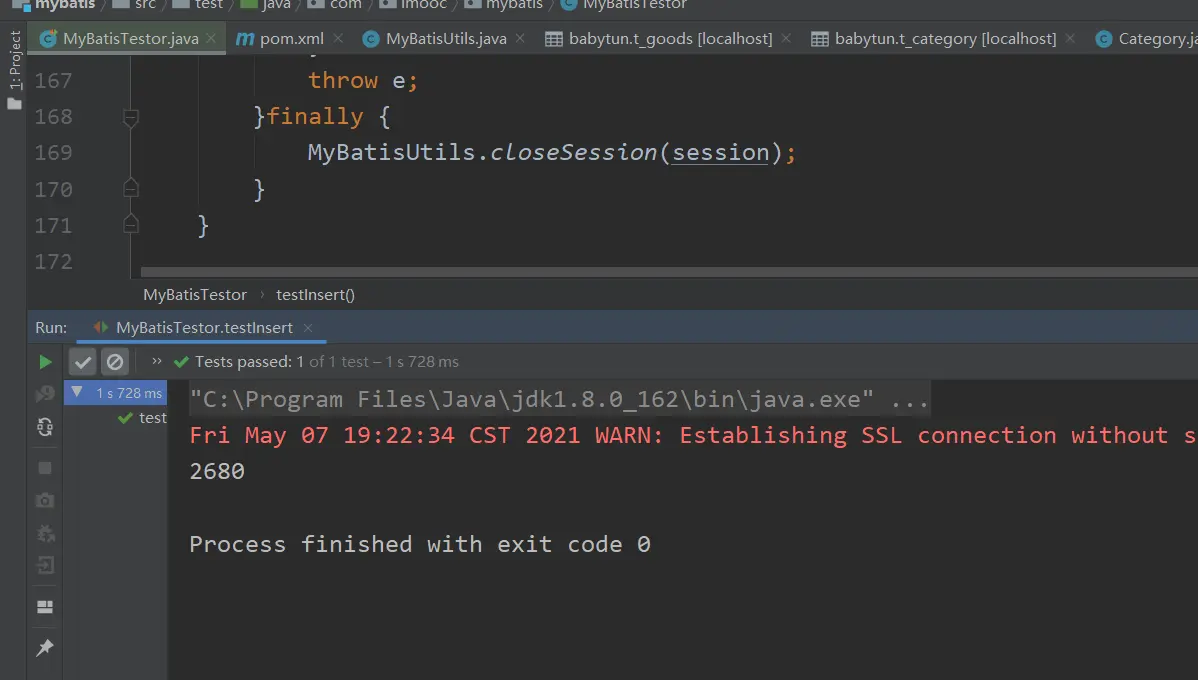1198x680 pixels.
Task: Click testInsert() in the breadcrumb bar
Action: [315, 295]
